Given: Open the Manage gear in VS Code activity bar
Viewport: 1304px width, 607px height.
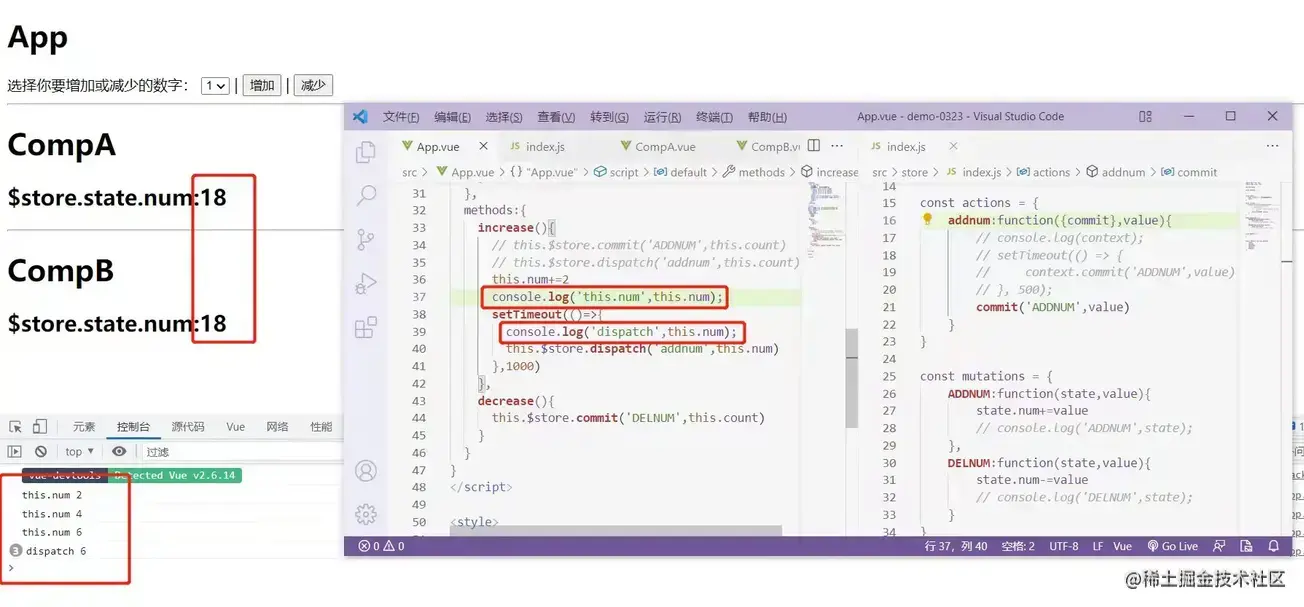Looking at the screenshot, I should click(366, 514).
